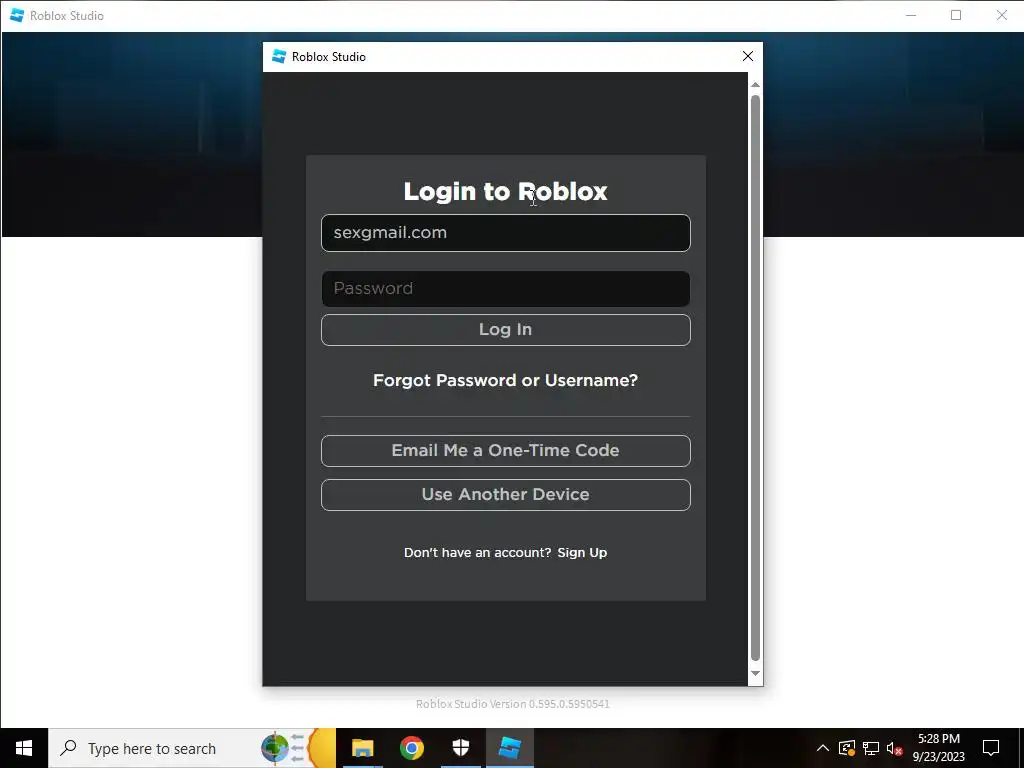Click the globe search highlight icon in taskbar
The image size is (1024, 768).
pos(276,748)
